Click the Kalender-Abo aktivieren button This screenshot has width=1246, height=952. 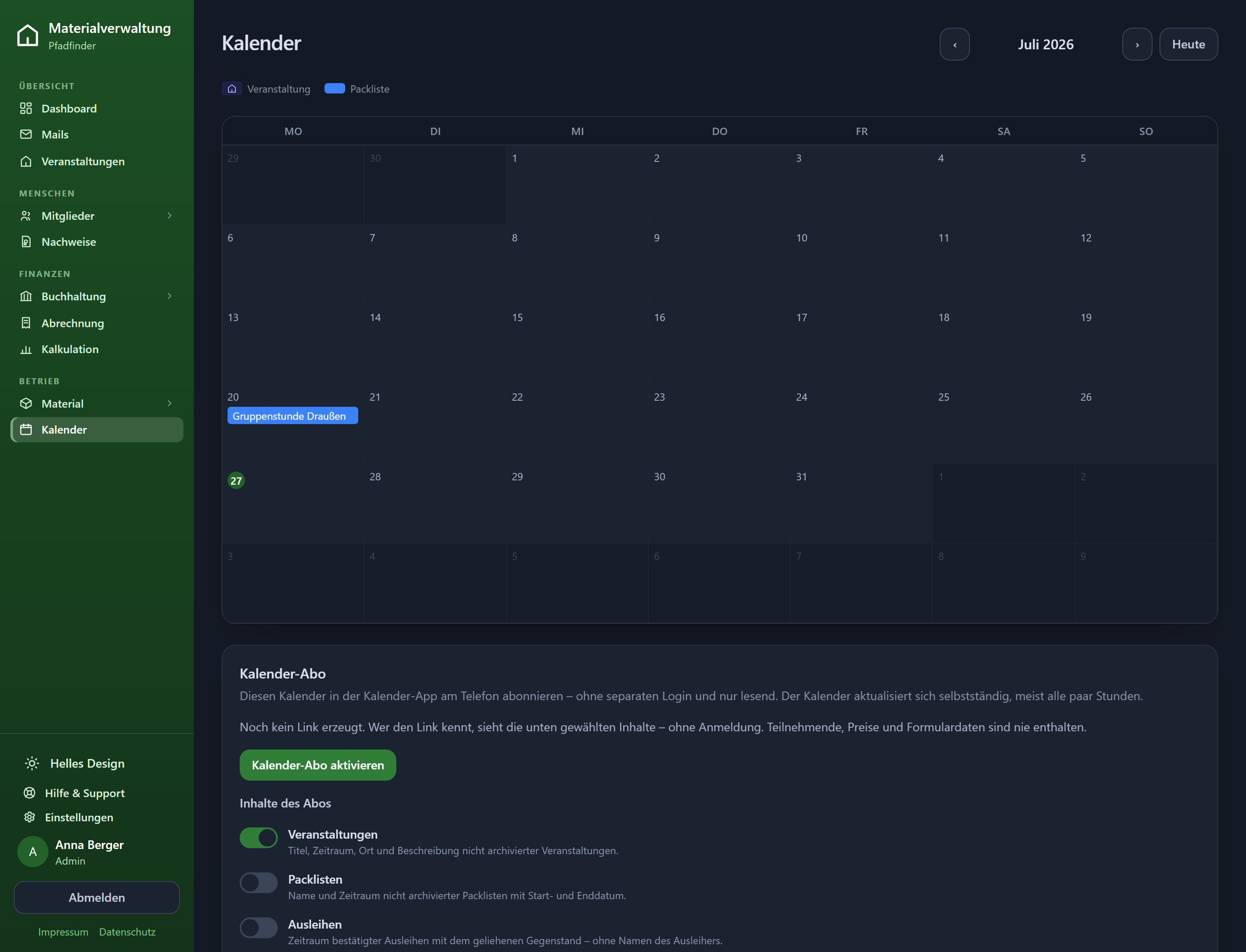click(317, 765)
